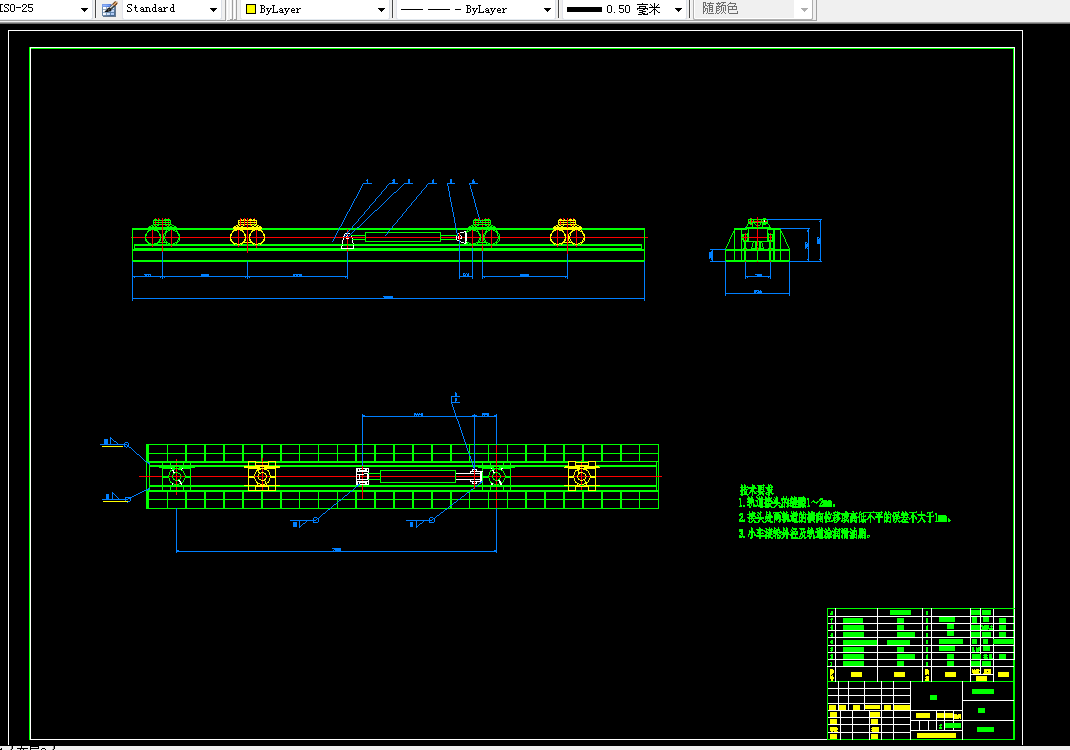Screen dimensions: 1070x750
Task: Select the surface finish symbol below the cylinder's left end
Action: [x=305, y=523]
